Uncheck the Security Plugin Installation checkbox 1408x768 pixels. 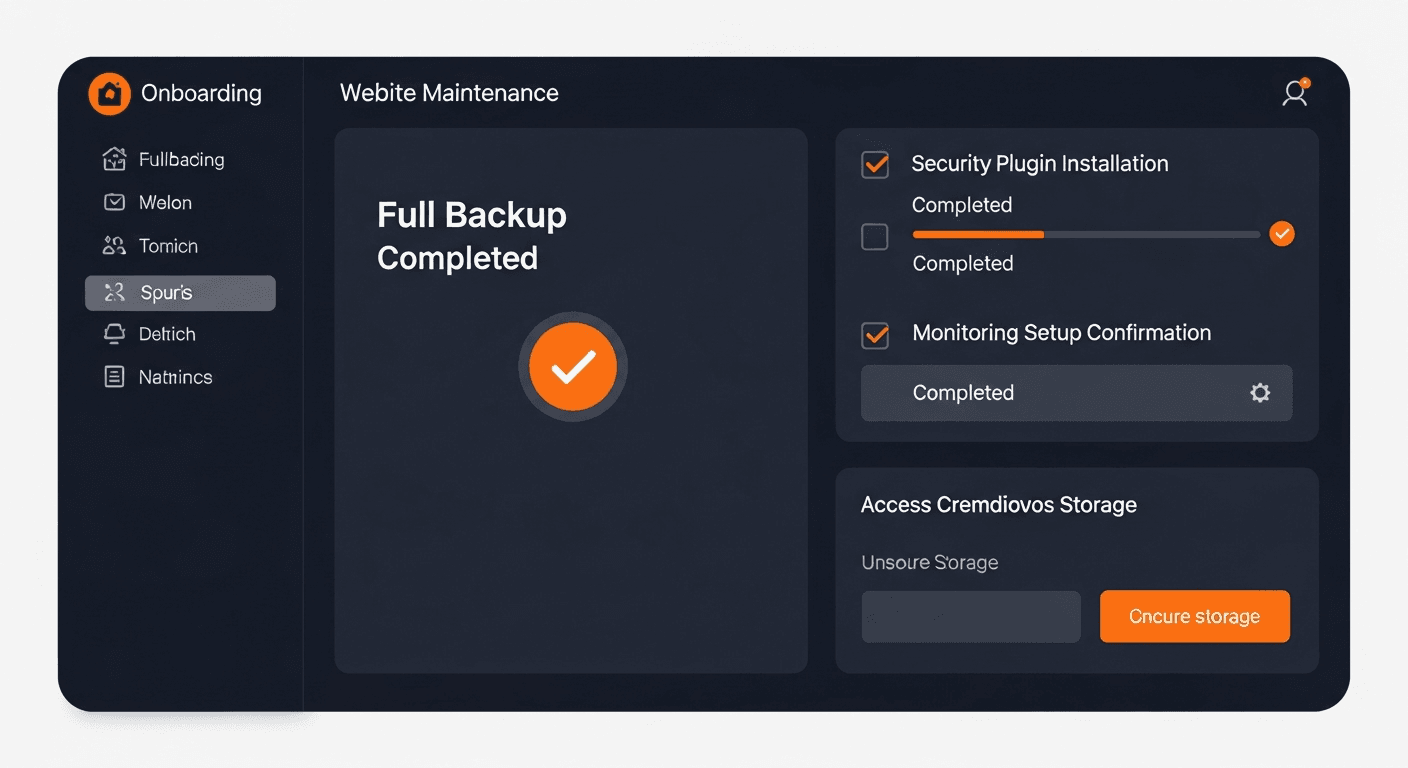874,164
